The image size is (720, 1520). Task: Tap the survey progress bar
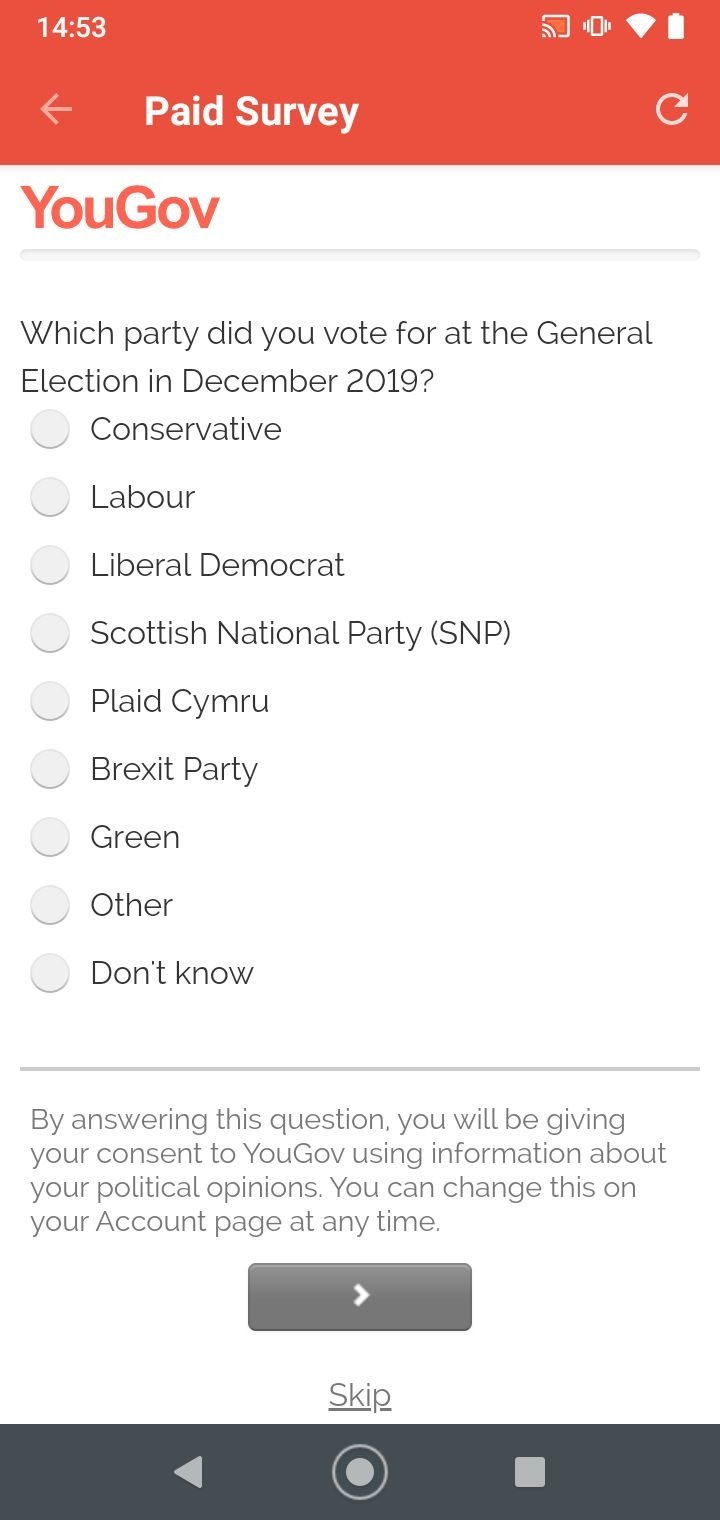(360, 255)
